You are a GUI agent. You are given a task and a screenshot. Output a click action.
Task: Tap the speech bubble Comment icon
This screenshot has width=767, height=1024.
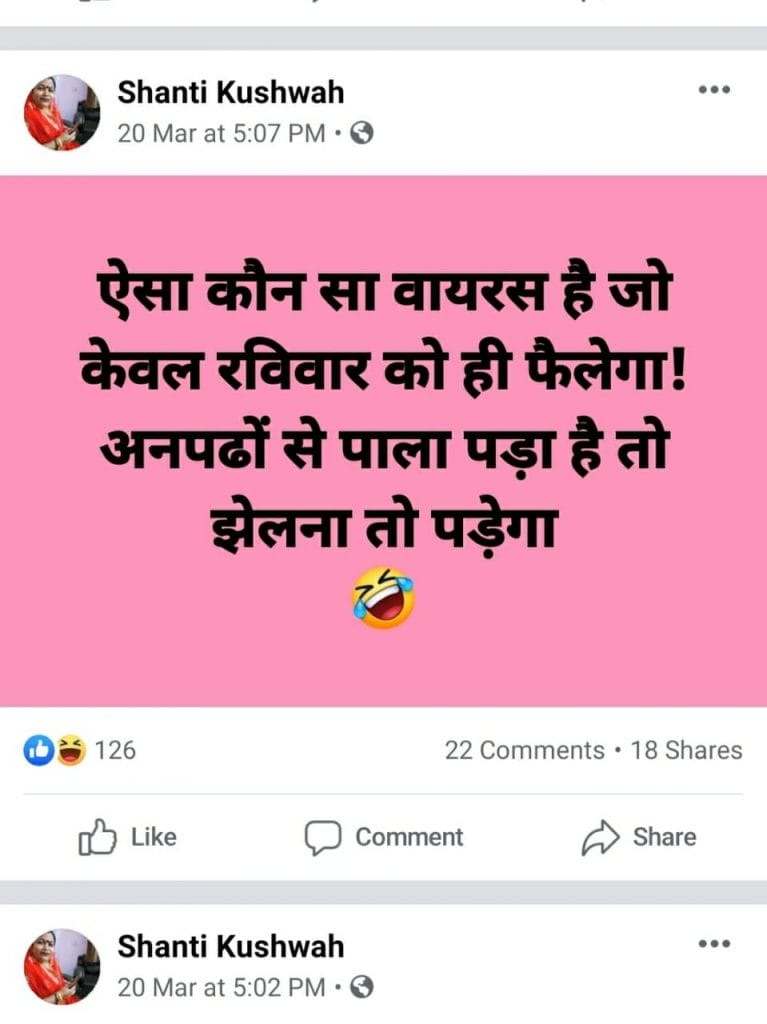pyautogui.click(x=323, y=837)
